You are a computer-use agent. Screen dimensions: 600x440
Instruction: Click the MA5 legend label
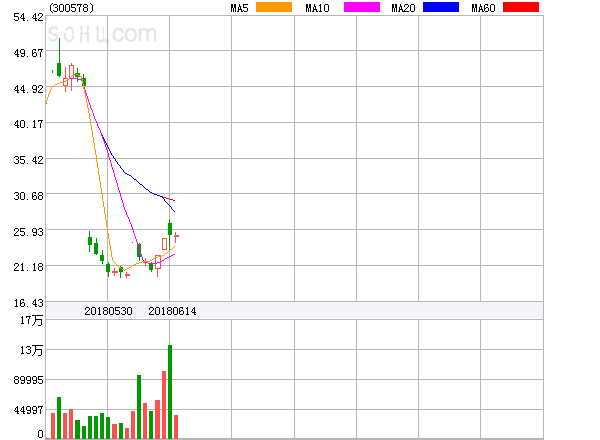click(x=239, y=8)
